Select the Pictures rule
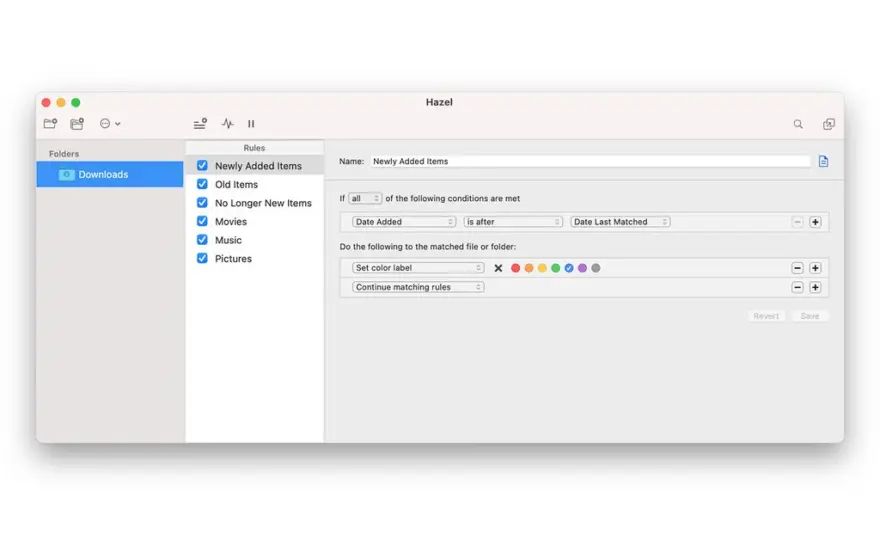Screen dimensions: 880x550 tap(233, 259)
